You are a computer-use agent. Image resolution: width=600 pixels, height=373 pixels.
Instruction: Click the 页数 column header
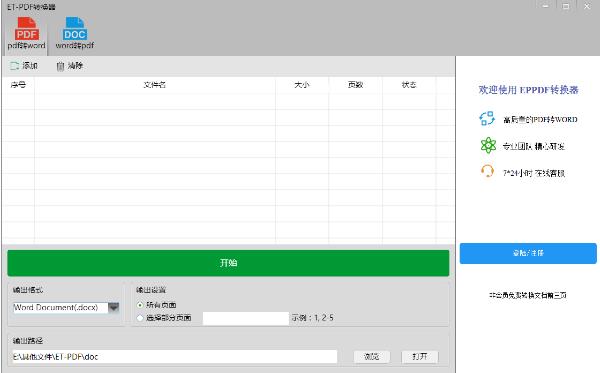coord(355,85)
